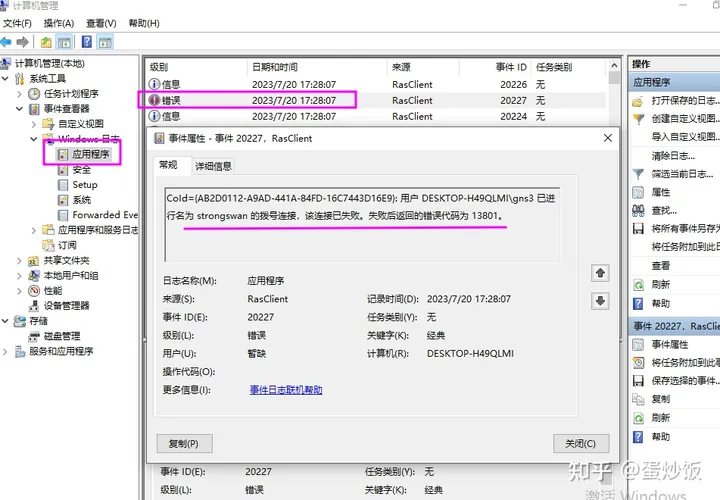
Task: Click the 复制(P) button
Action: click(x=184, y=444)
